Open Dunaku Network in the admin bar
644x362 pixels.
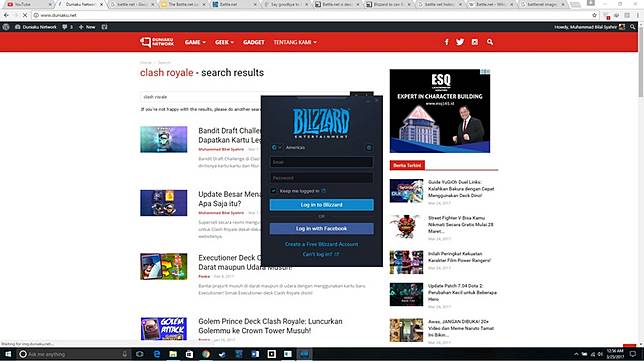click(35, 27)
